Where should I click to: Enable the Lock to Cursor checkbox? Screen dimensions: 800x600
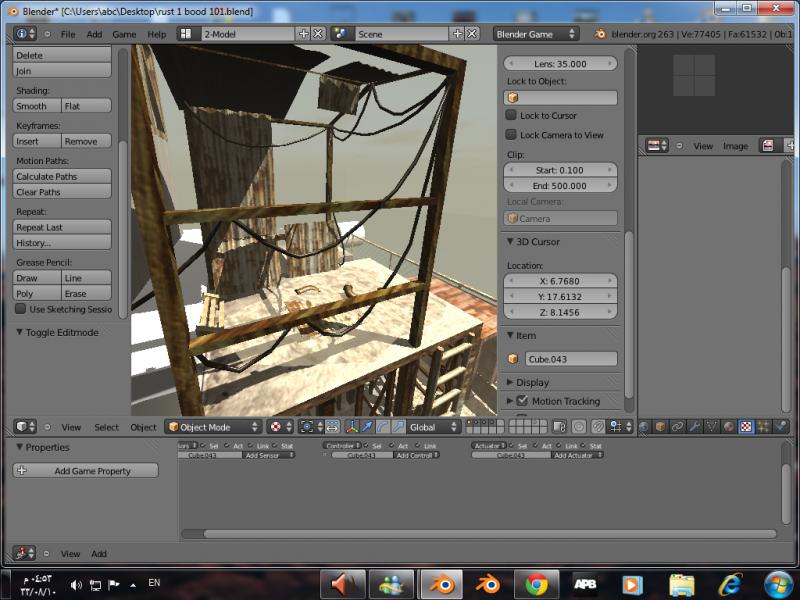point(511,116)
